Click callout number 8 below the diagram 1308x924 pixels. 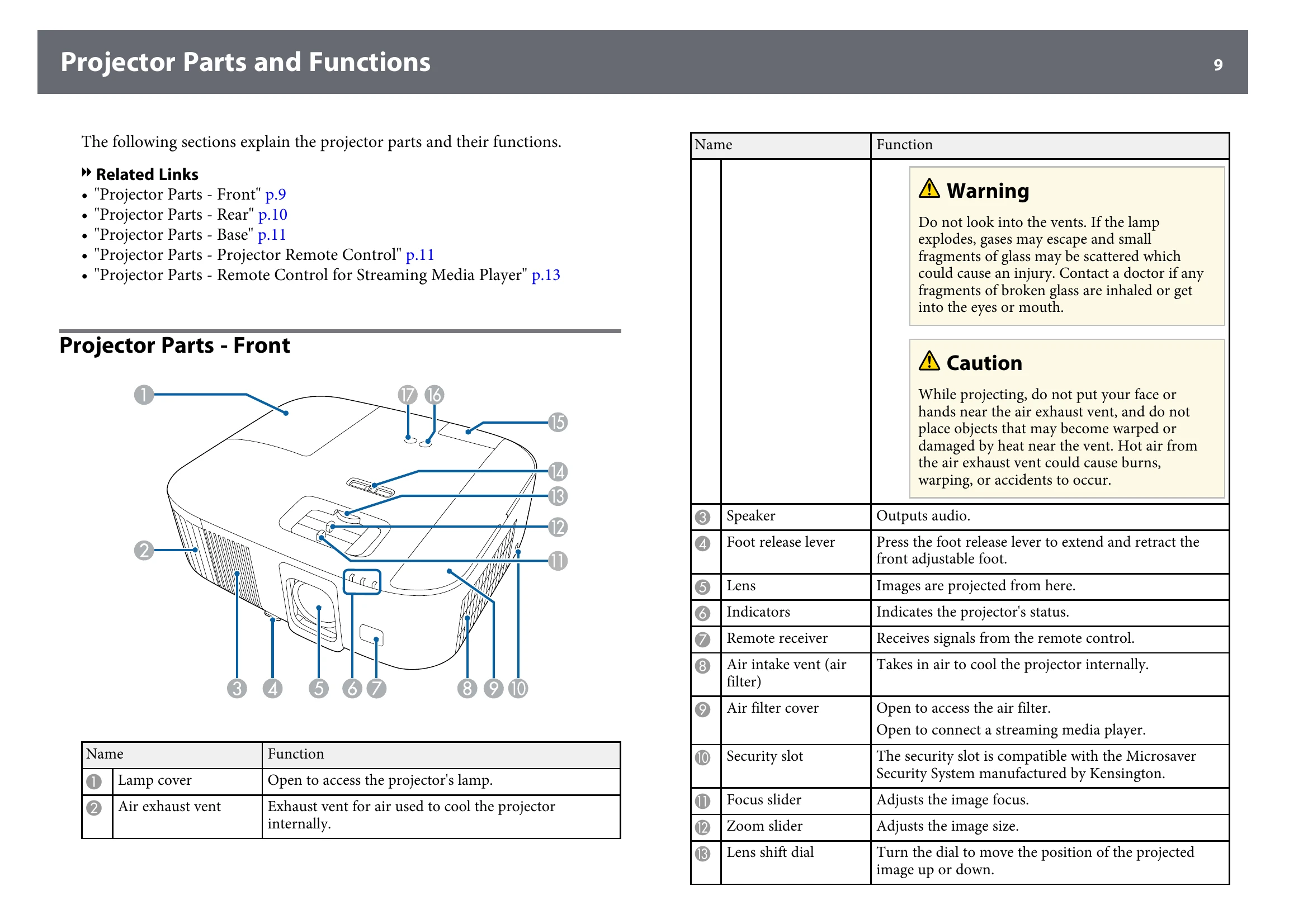click(x=468, y=689)
